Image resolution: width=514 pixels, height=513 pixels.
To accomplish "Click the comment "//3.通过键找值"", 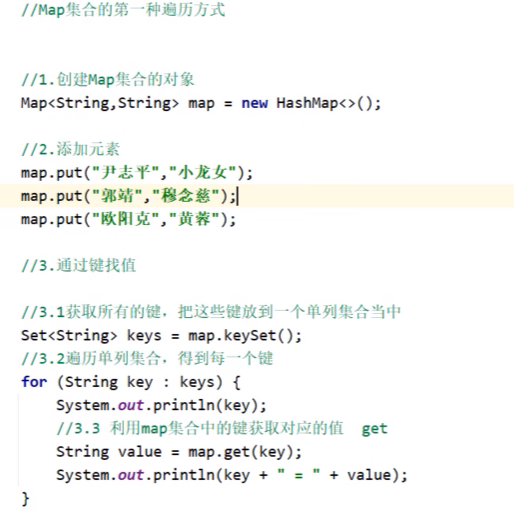I will coord(79,265).
